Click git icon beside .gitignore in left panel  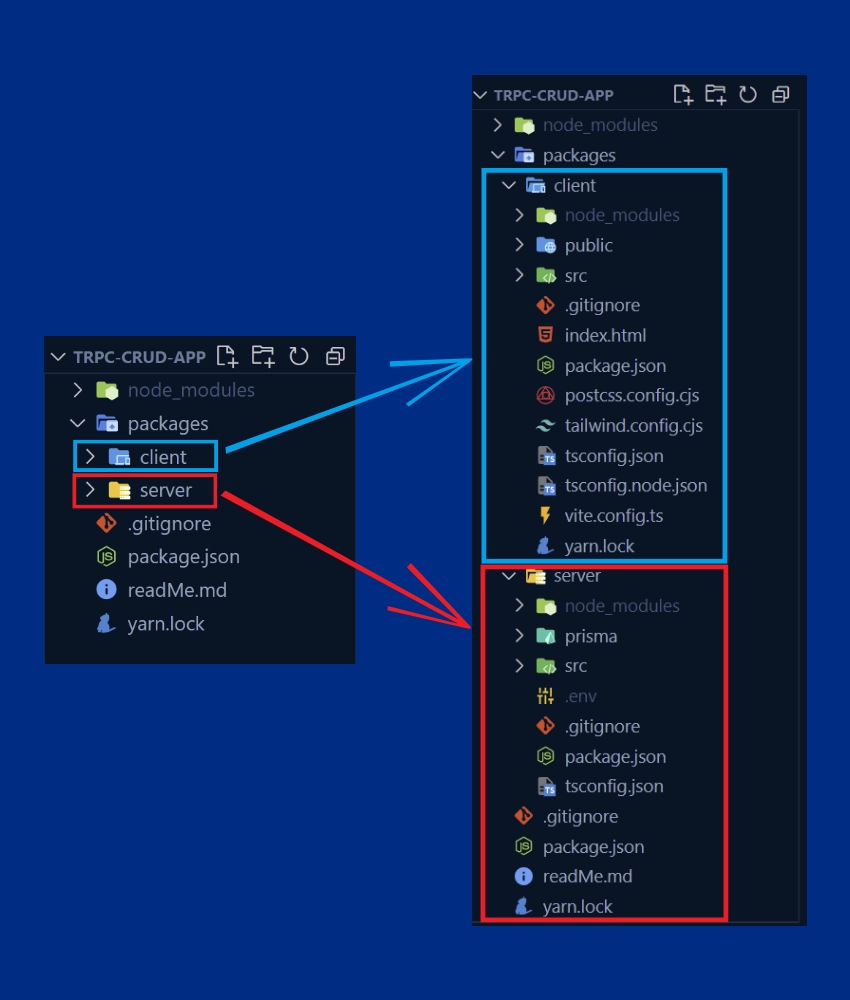(x=106, y=523)
